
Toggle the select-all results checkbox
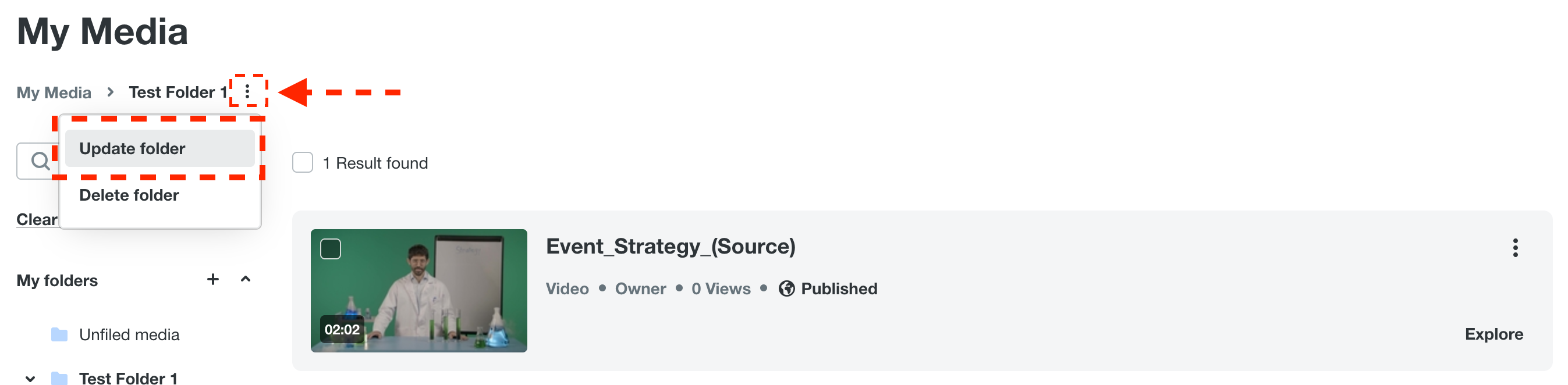[303, 163]
